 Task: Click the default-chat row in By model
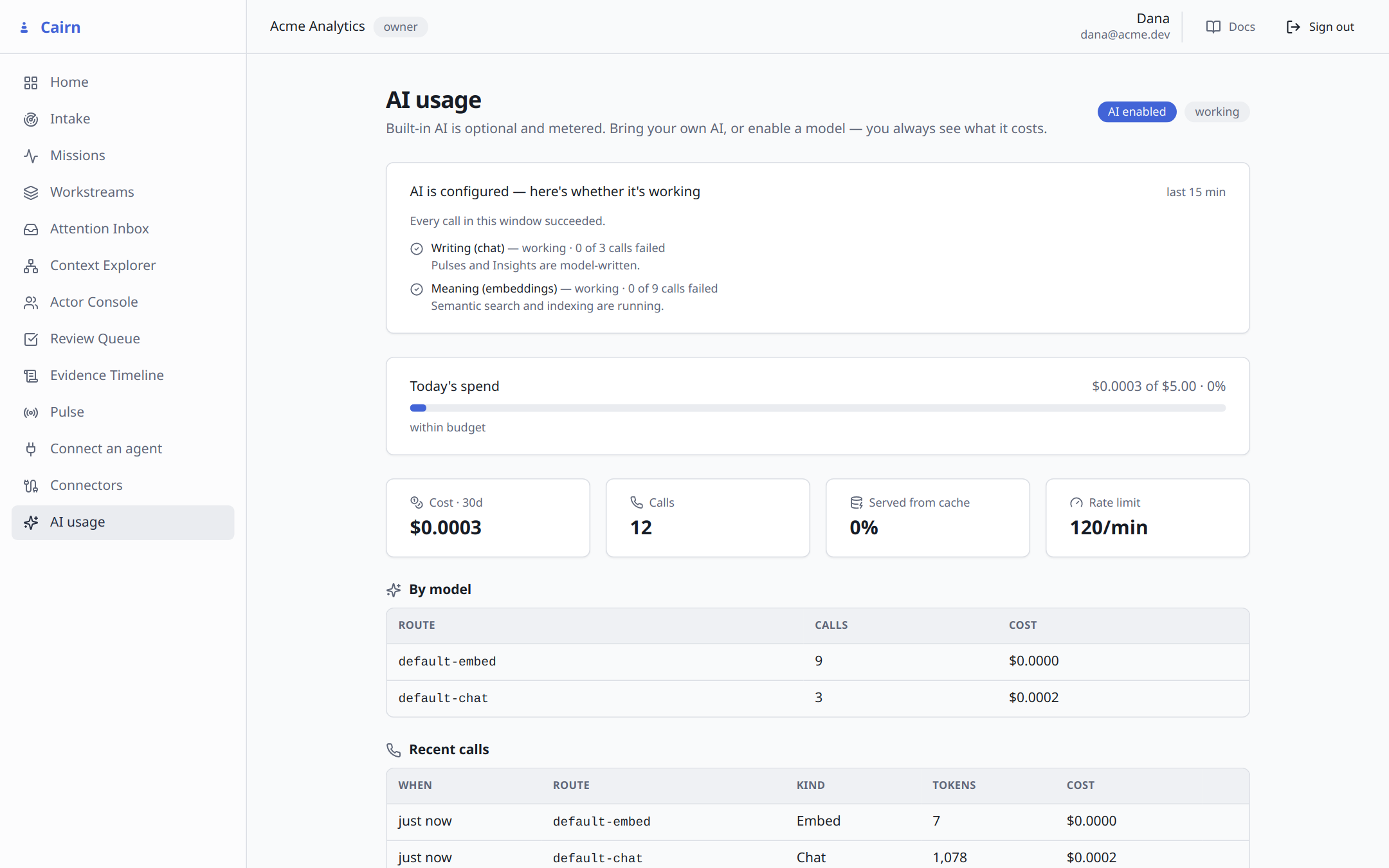click(817, 698)
